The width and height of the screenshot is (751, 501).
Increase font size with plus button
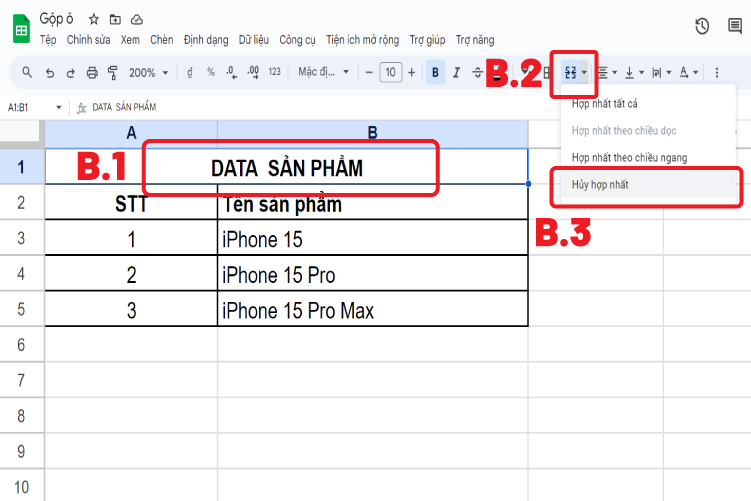(411, 73)
